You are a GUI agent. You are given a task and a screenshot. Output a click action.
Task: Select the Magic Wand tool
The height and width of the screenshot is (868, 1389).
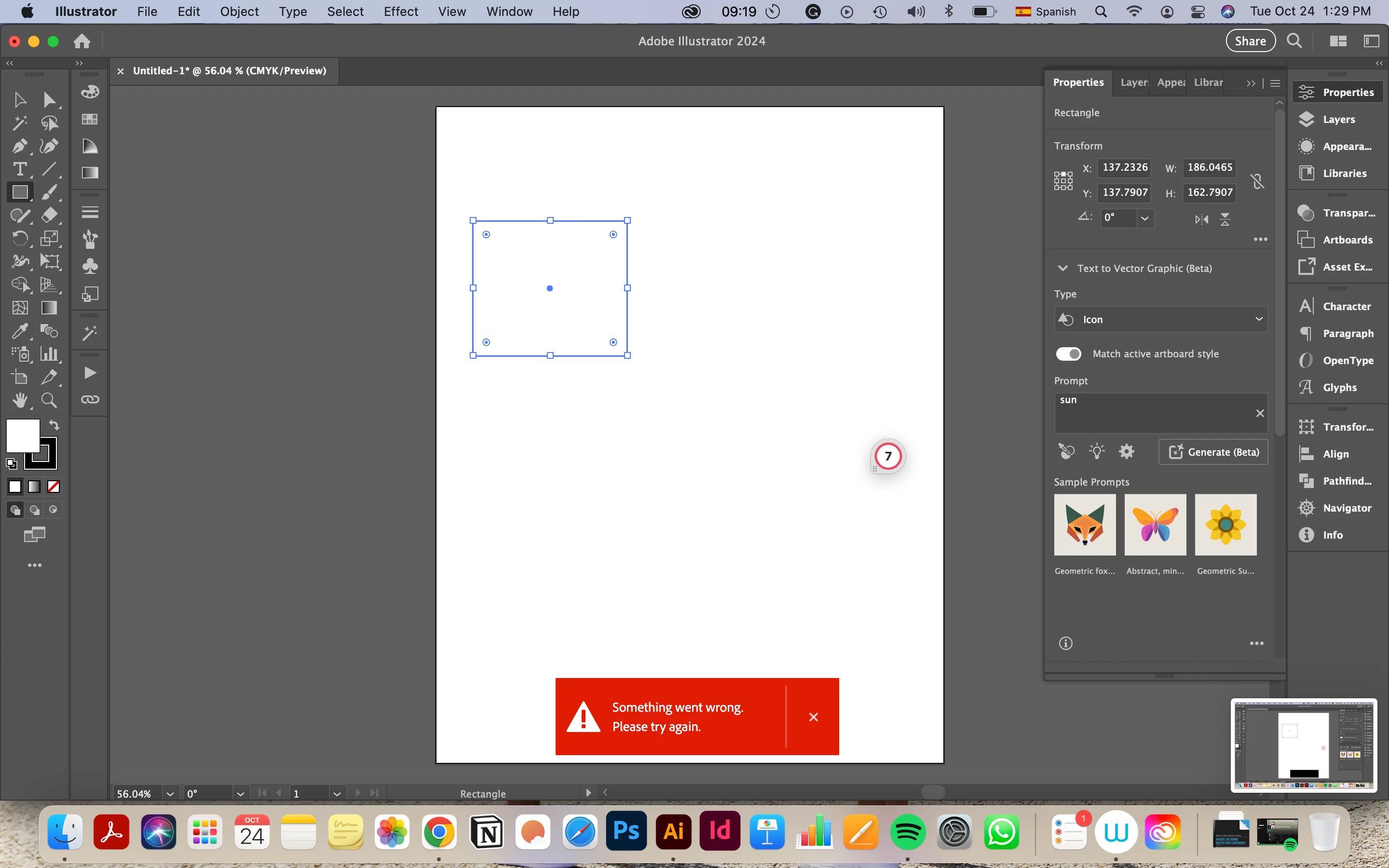tap(19, 123)
